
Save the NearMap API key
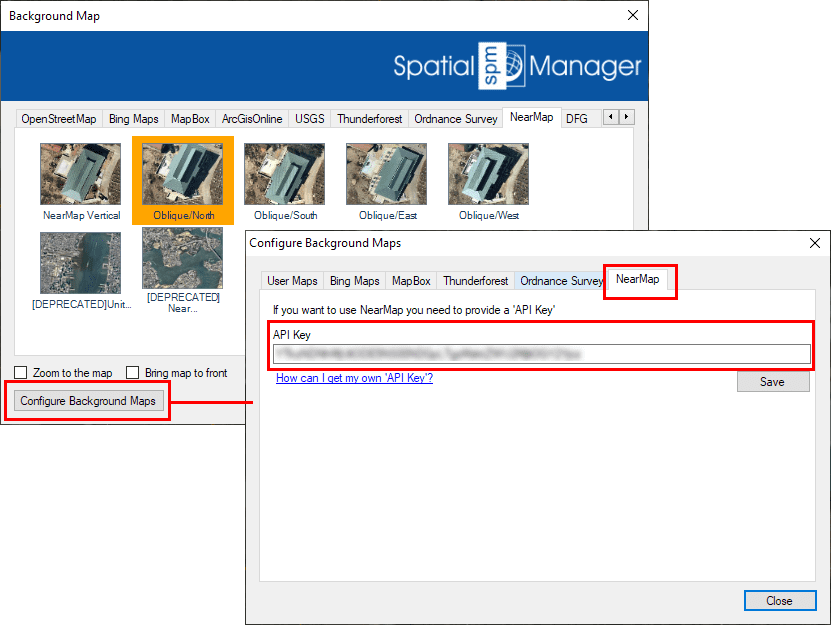click(x=773, y=382)
